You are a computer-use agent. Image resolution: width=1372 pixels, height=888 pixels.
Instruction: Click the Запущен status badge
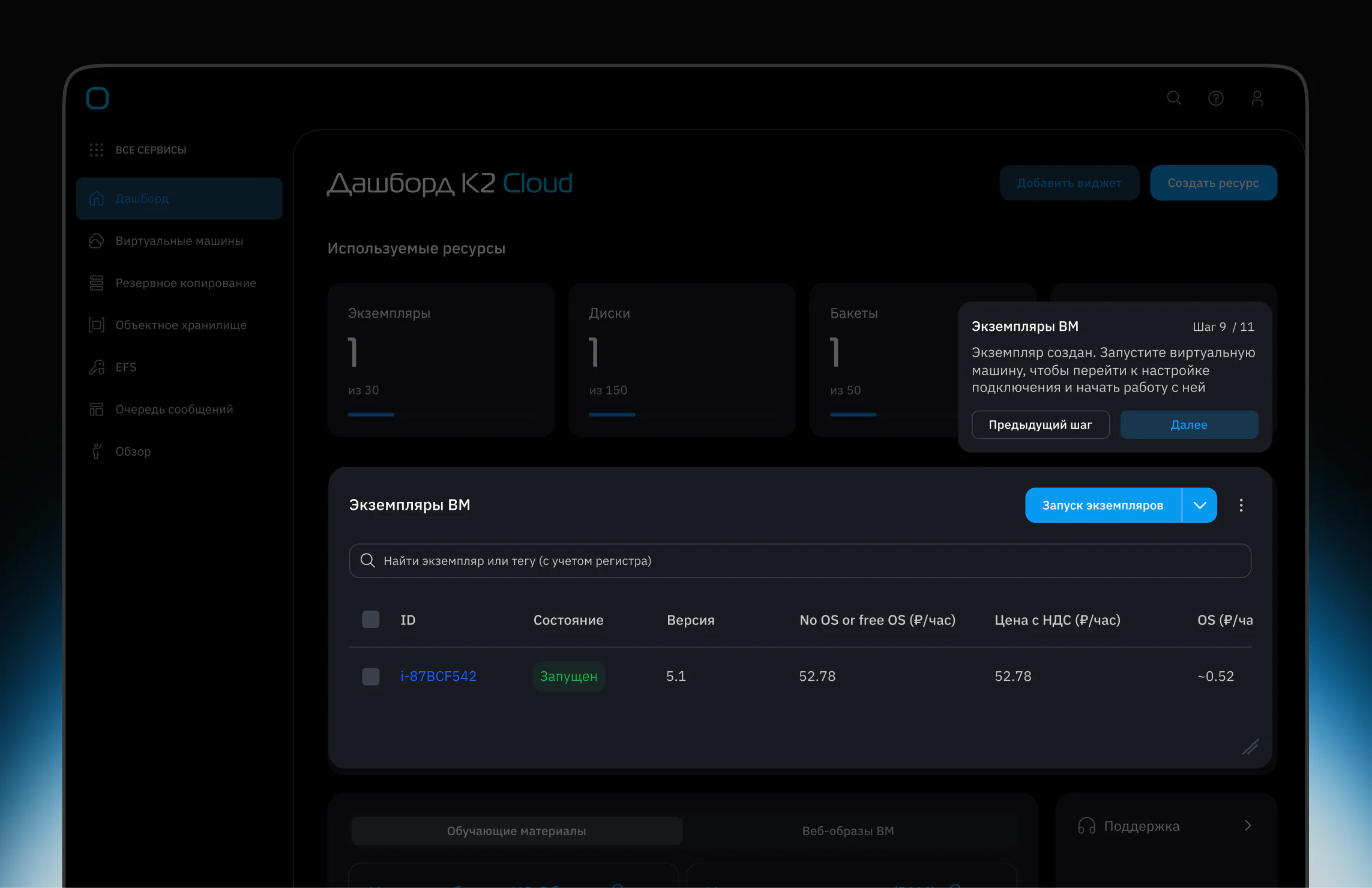[x=568, y=676]
